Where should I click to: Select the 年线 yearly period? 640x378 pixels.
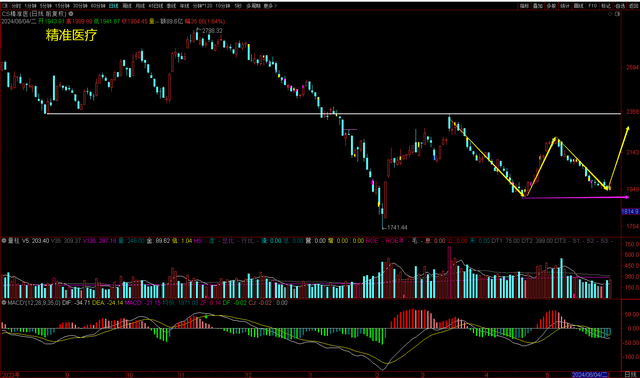[x=184, y=6]
